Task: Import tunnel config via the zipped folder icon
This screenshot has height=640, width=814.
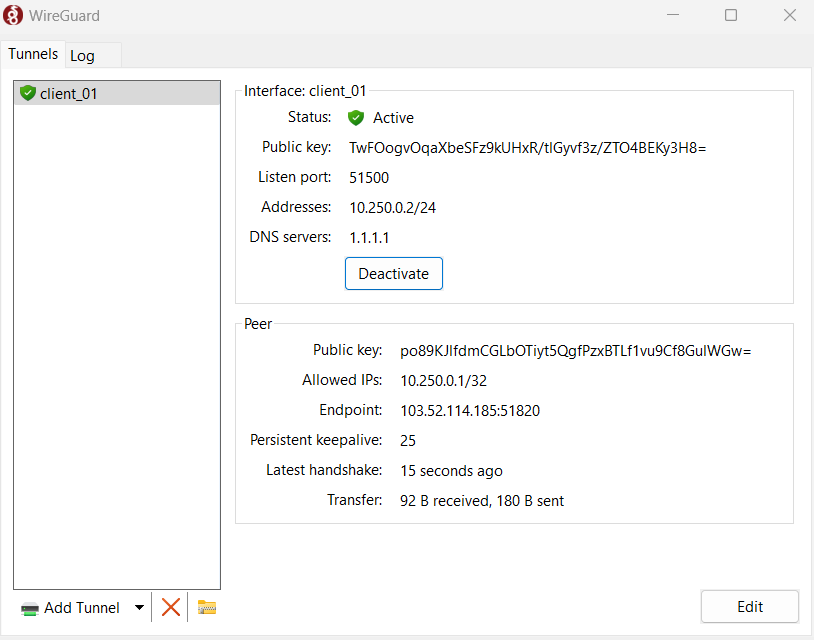Action: pyautogui.click(x=206, y=606)
